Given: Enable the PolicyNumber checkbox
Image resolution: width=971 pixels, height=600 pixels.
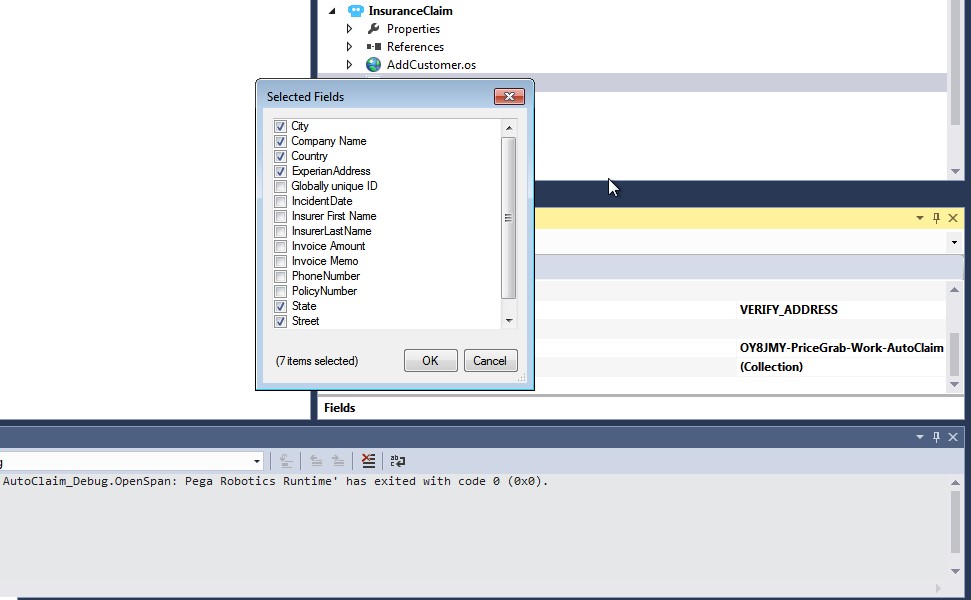Looking at the screenshot, I should [281, 292].
